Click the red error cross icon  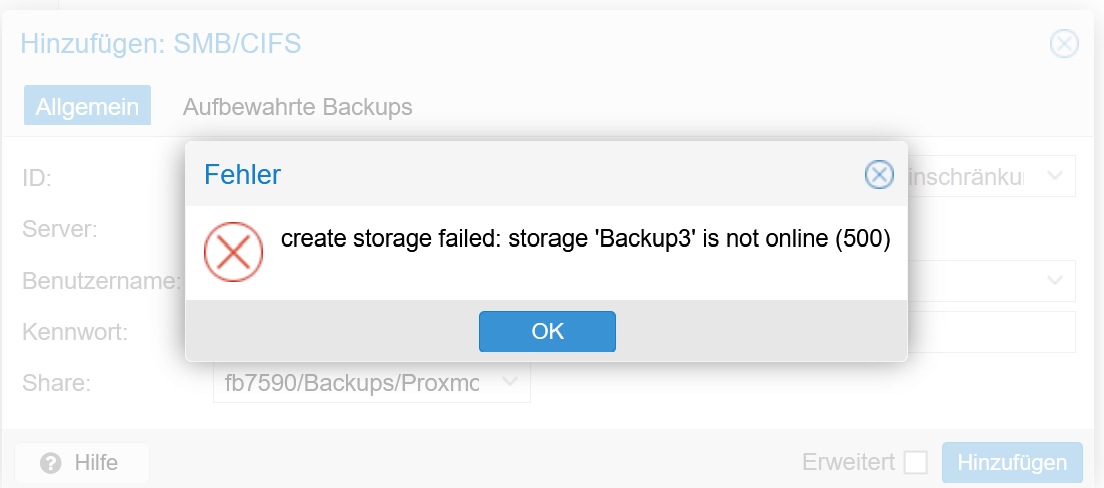[234, 252]
